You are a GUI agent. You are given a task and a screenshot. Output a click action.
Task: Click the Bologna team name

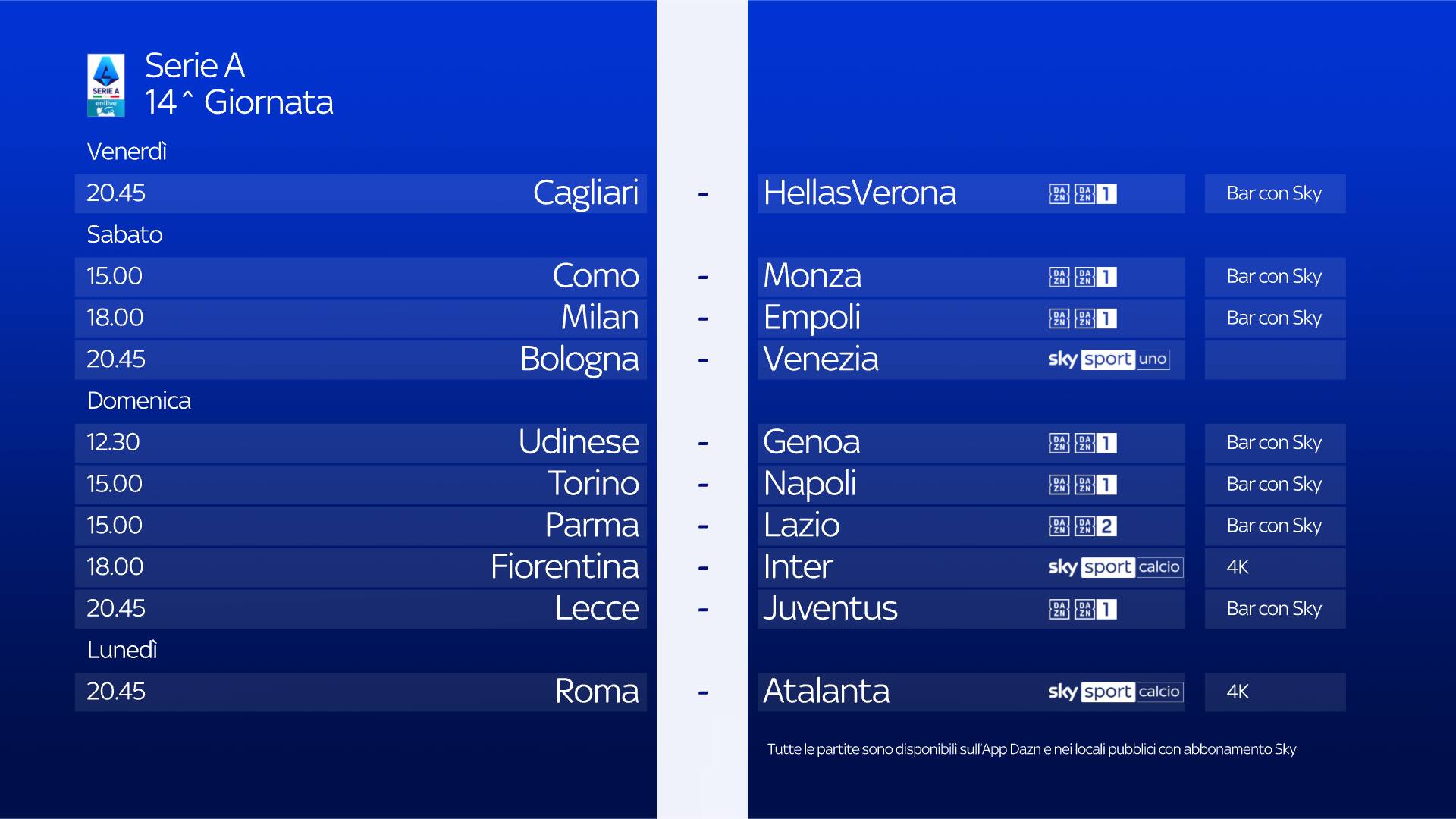point(579,359)
